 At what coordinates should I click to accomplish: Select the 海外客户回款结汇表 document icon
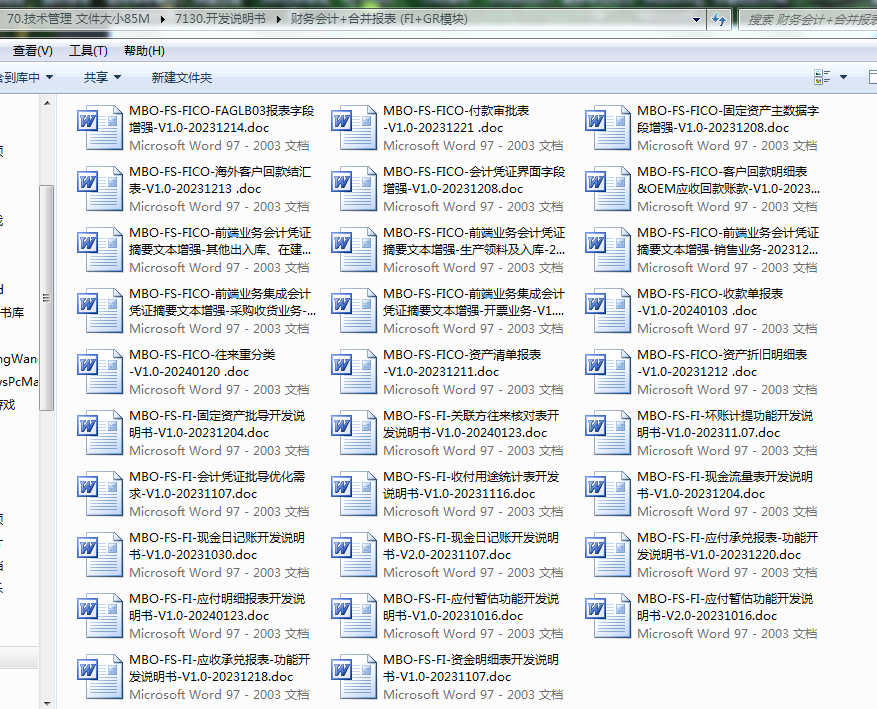pyautogui.click(x=99, y=188)
